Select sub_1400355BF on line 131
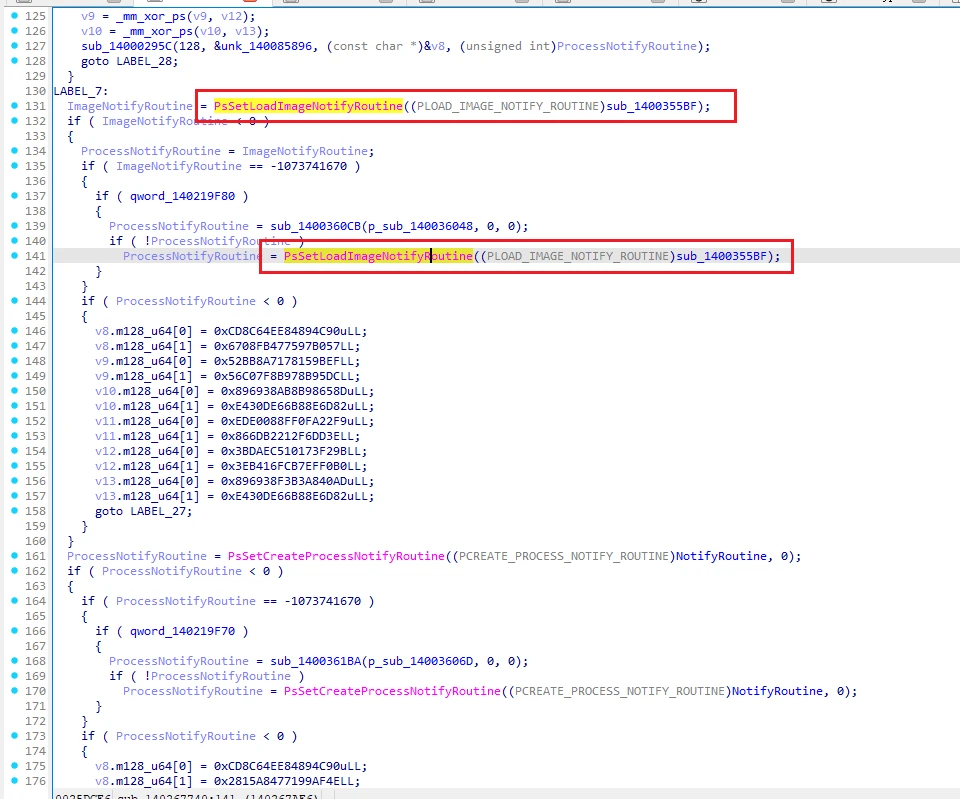 pos(651,106)
